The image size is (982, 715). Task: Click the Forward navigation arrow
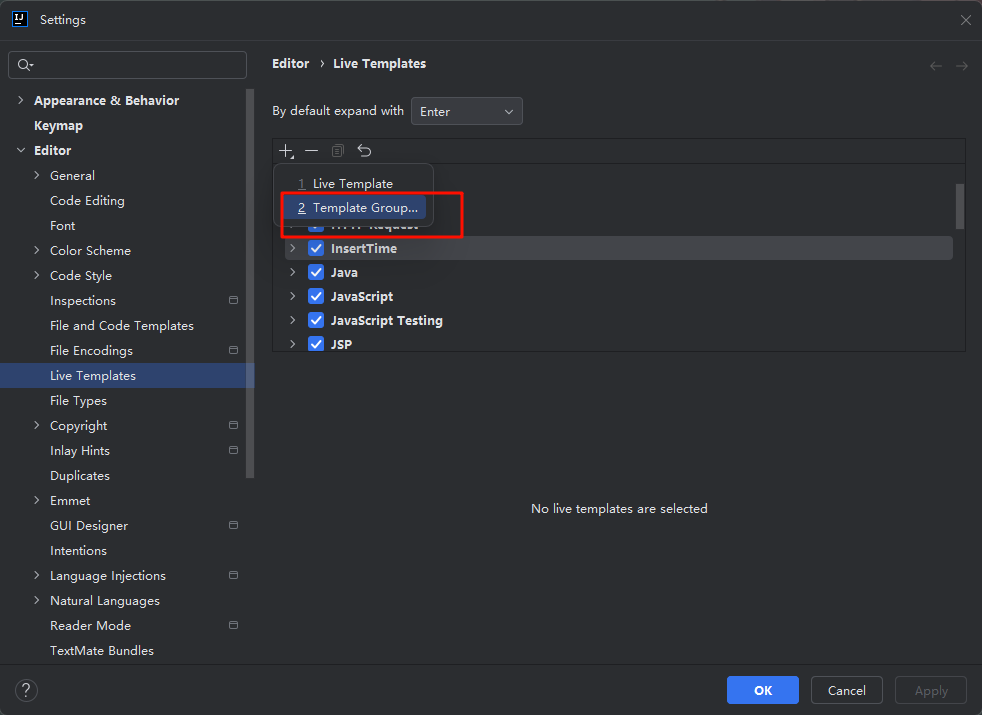[x=961, y=65]
